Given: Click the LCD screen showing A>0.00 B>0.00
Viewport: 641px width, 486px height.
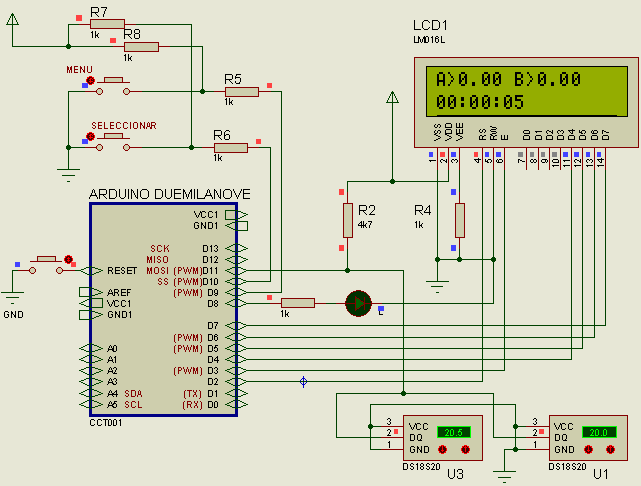Looking at the screenshot, I should click(x=527, y=92).
